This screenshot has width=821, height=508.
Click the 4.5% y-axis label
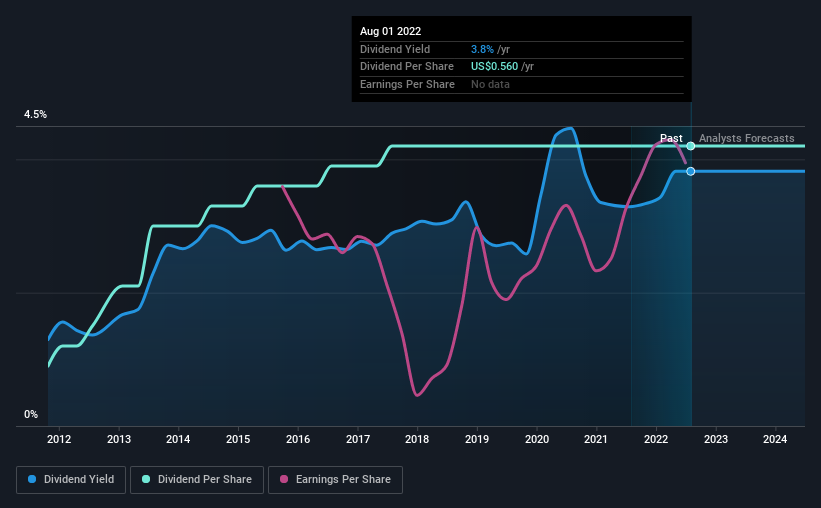coord(35,114)
